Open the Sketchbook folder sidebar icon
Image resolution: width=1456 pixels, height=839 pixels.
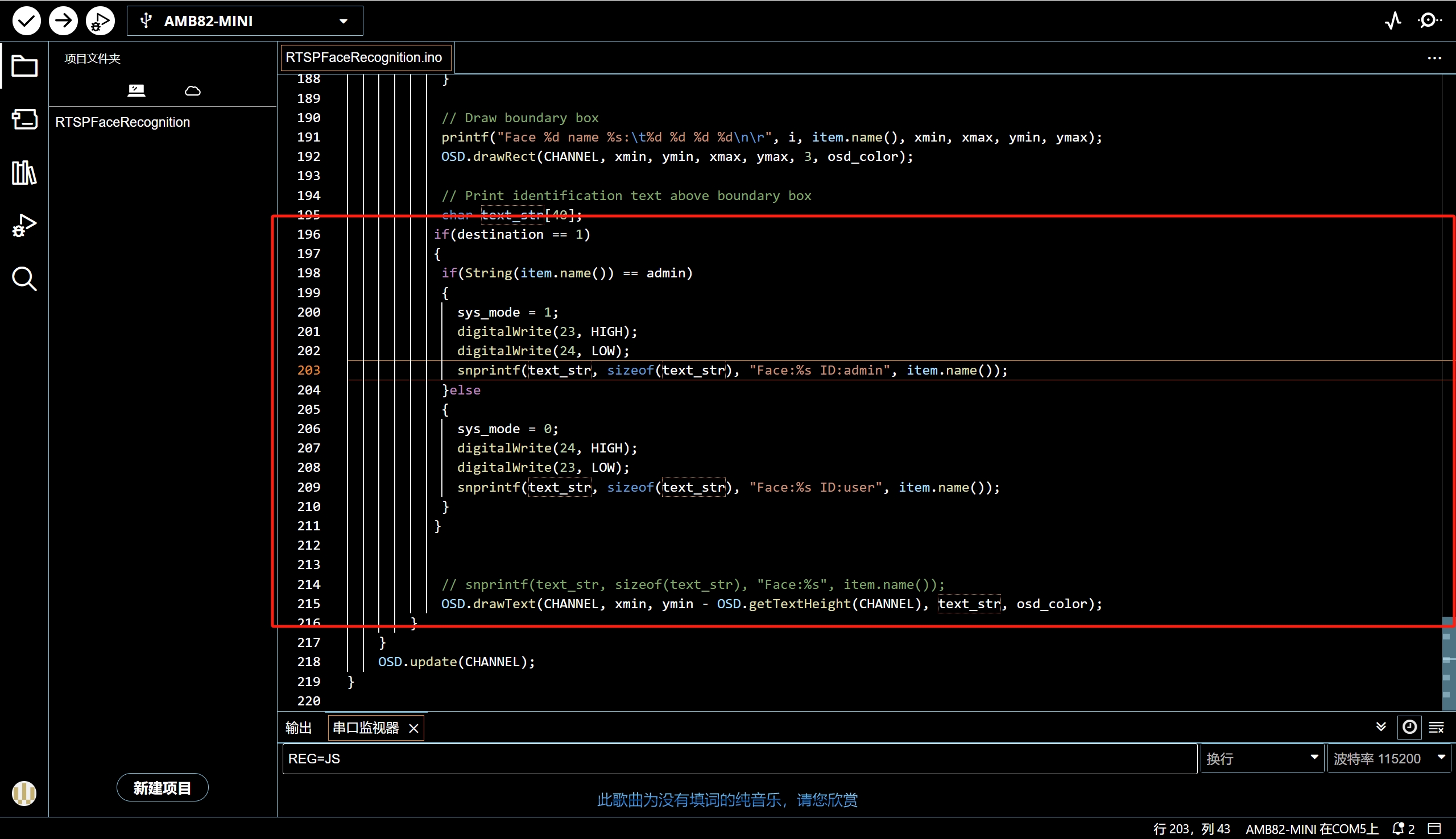pyautogui.click(x=24, y=66)
